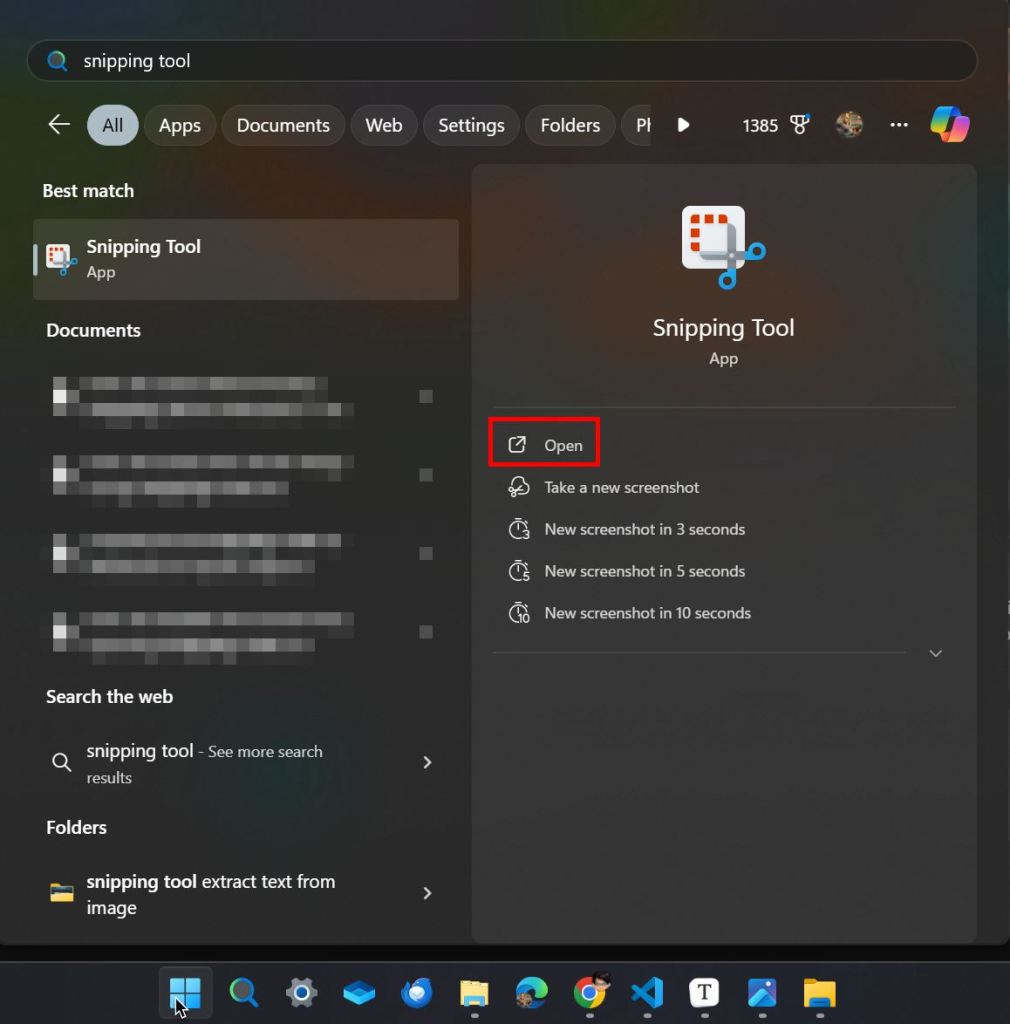Select the partially visible Ph filter tab

(x=637, y=125)
